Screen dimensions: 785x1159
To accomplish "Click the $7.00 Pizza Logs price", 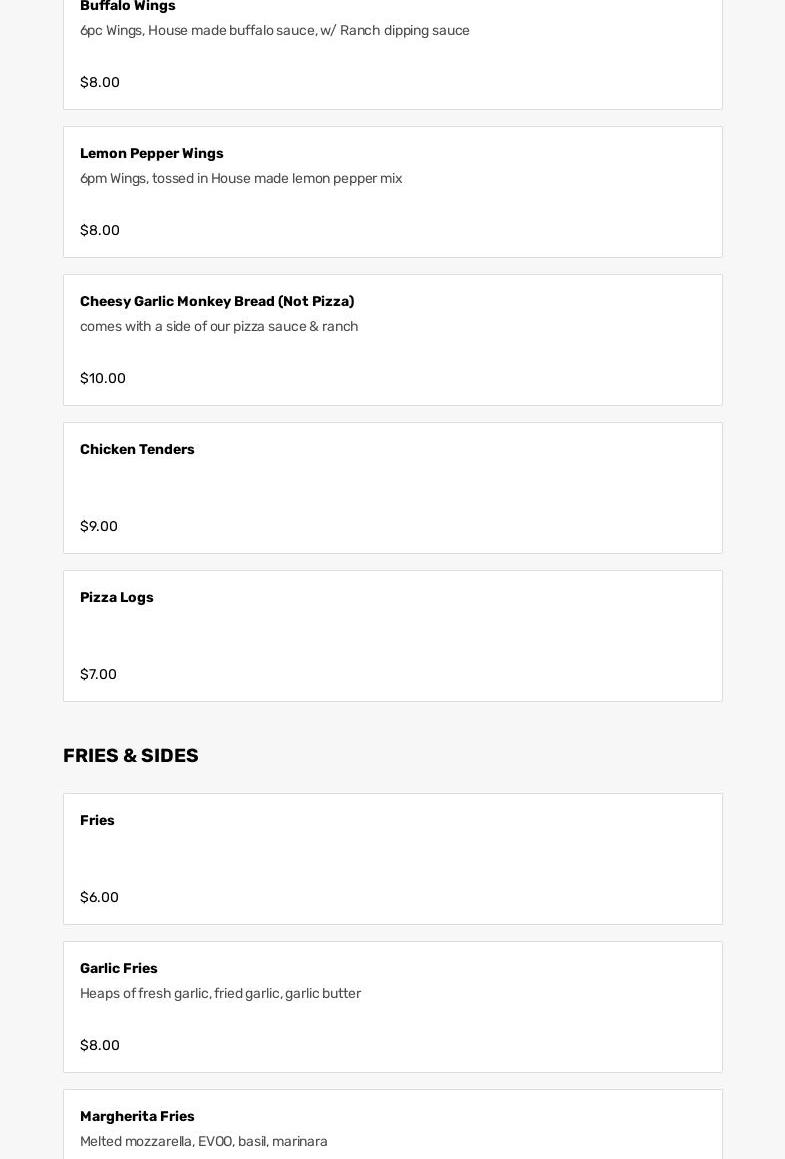I will pyautogui.click(x=98, y=674).
